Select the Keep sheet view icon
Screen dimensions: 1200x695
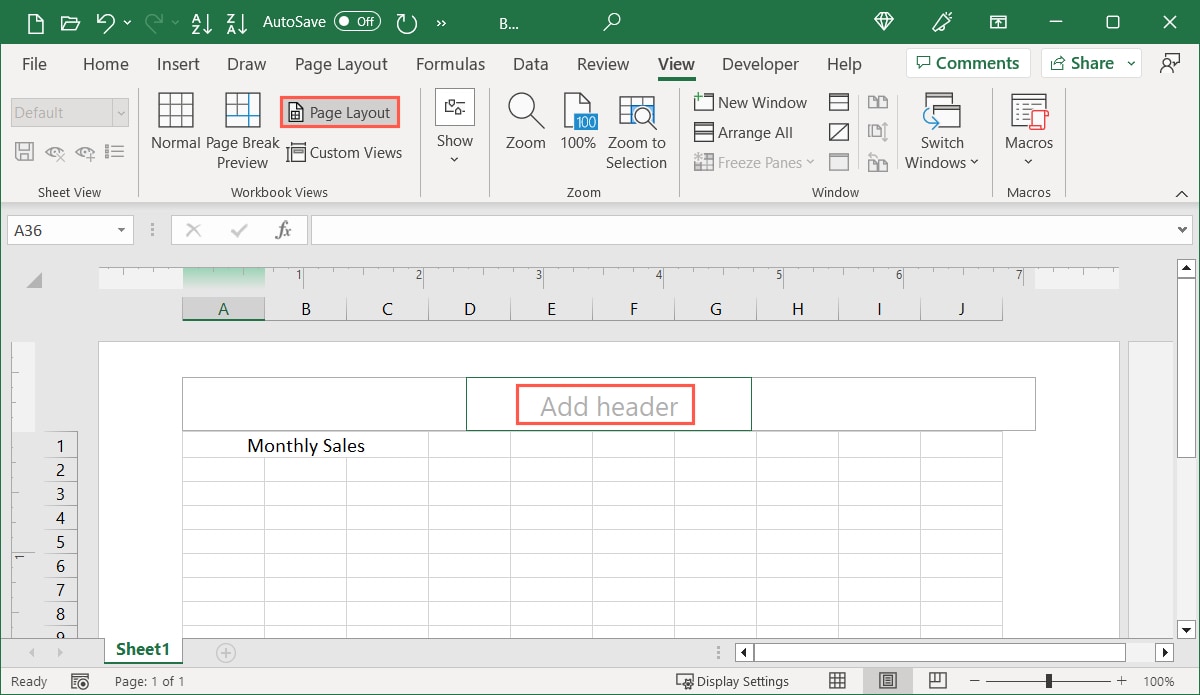pyautogui.click(x=25, y=152)
